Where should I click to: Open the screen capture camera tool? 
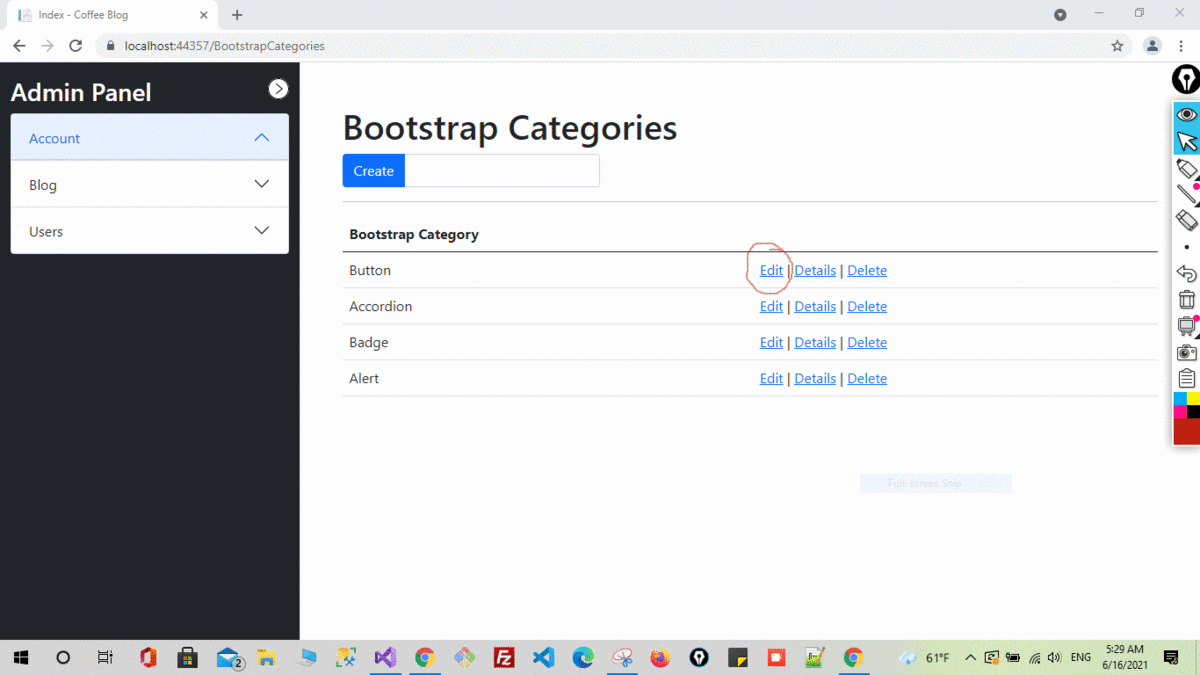tap(1186, 352)
